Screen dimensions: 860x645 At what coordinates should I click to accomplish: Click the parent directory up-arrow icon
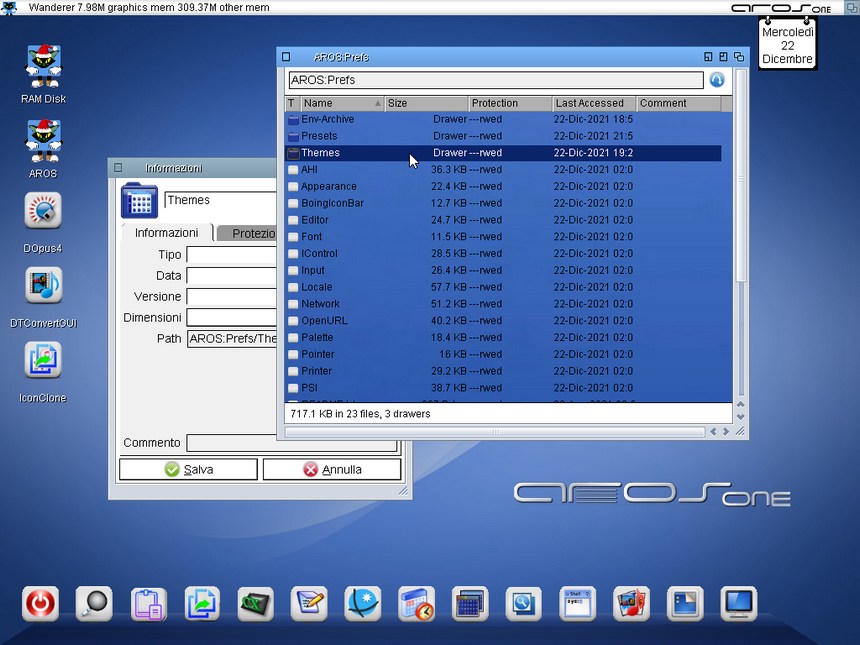717,80
